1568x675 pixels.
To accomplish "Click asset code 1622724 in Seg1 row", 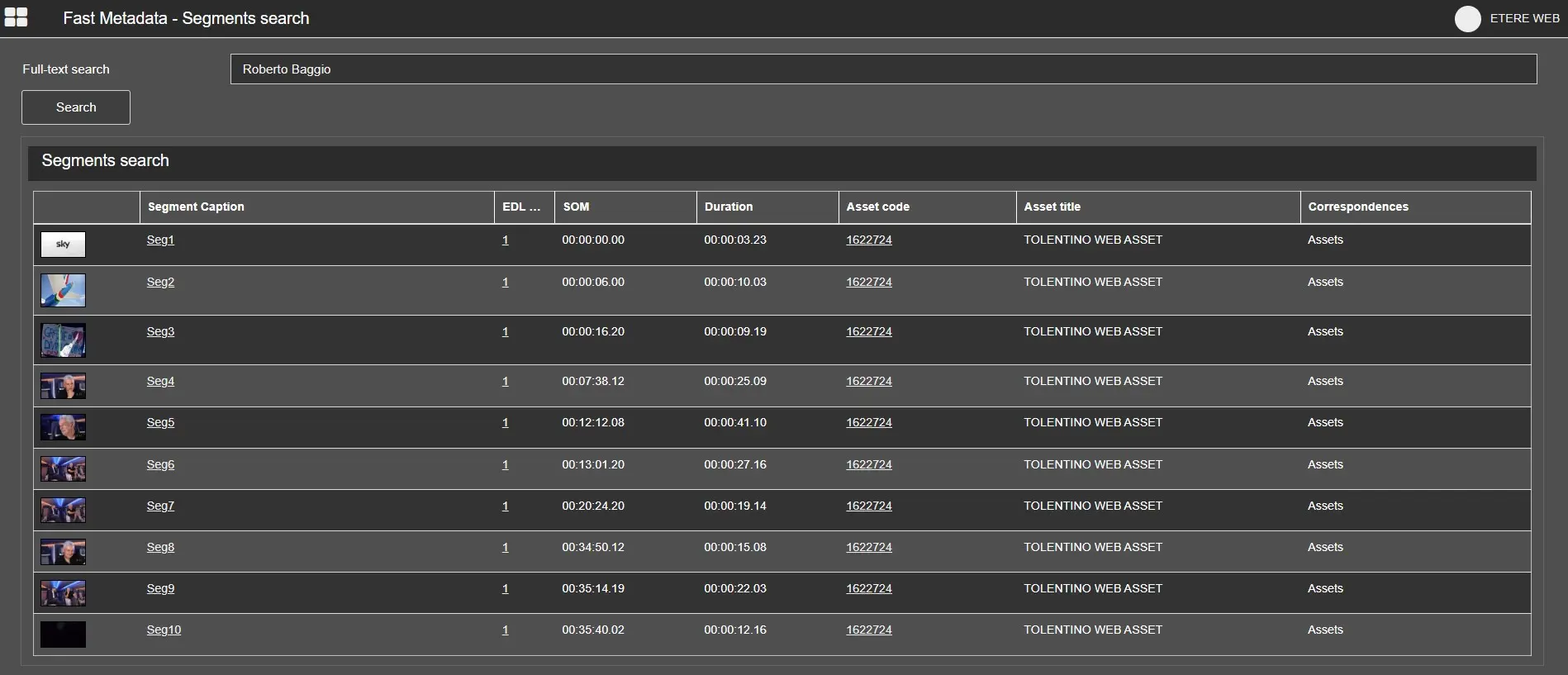I will coord(868,240).
